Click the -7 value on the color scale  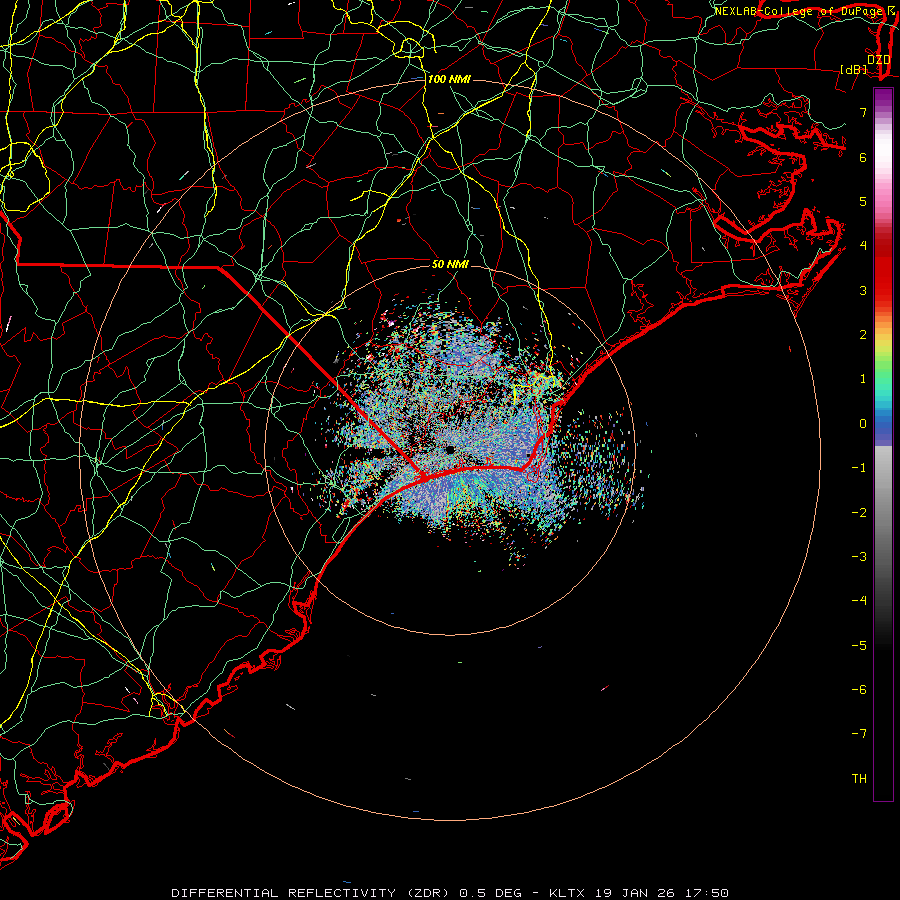click(859, 734)
